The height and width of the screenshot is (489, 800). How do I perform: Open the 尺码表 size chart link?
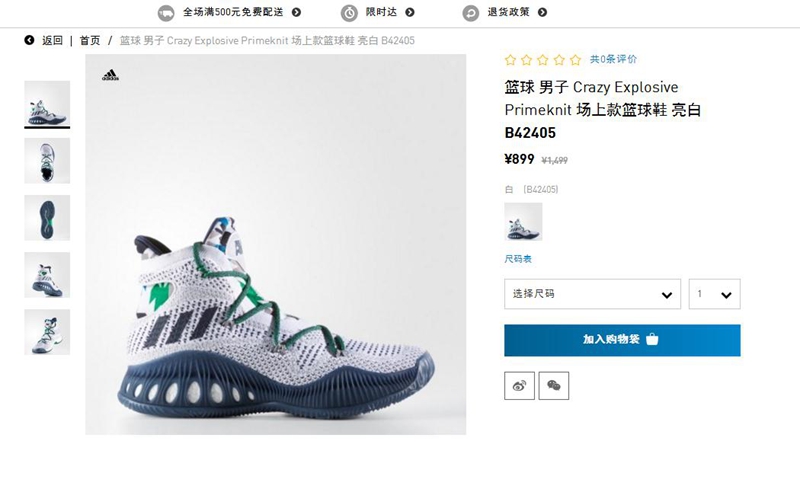tap(518, 259)
